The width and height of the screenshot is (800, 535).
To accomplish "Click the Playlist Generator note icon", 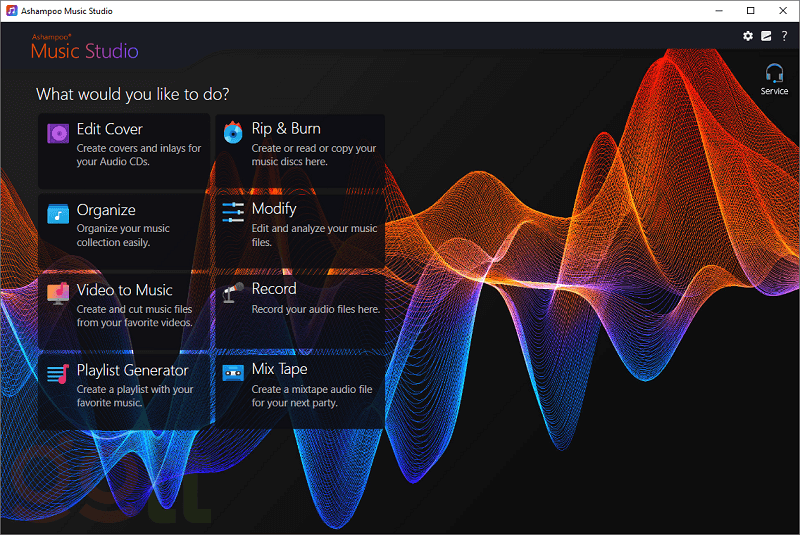I will pyautogui.click(x=59, y=373).
